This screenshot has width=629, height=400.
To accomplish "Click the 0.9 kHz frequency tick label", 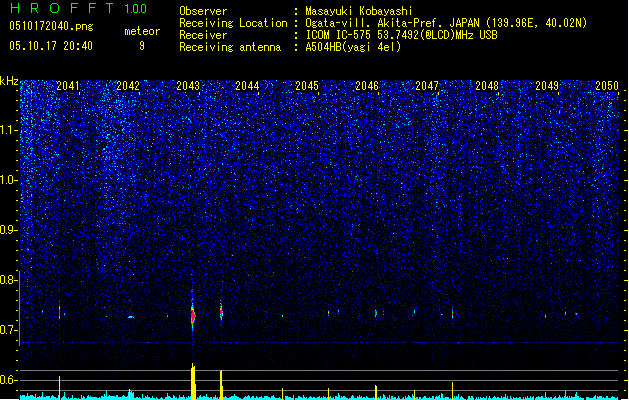I will (9, 230).
